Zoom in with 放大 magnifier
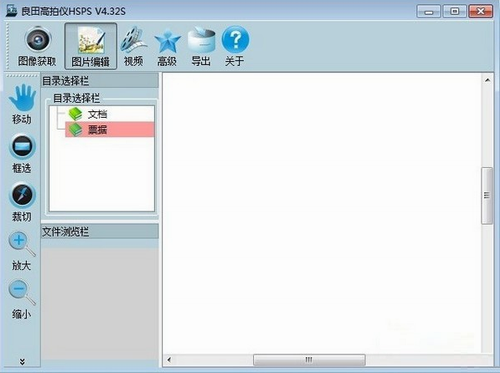This screenshot has height=373, width=500. 22,251
